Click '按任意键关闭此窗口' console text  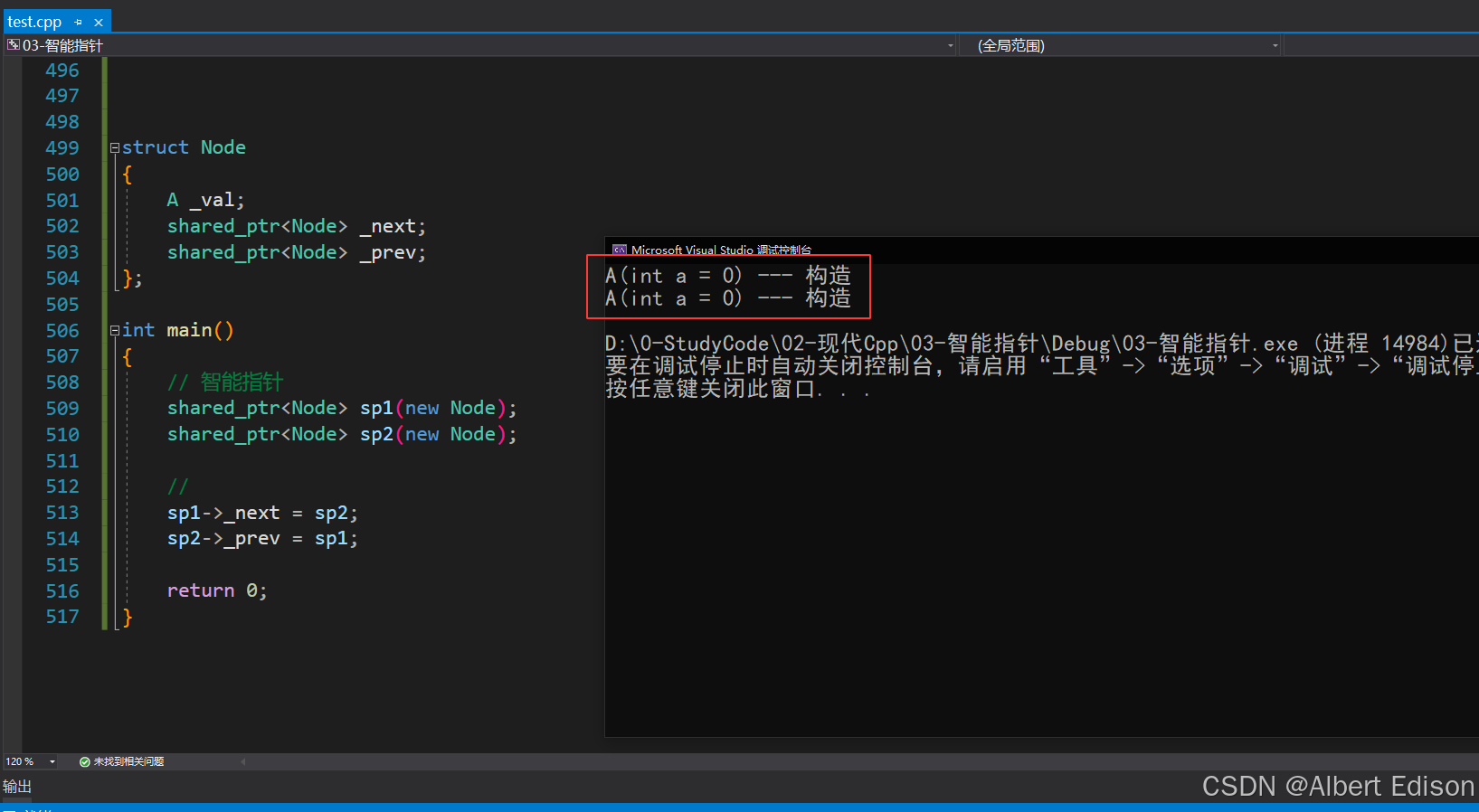click(x=710, y=389)
